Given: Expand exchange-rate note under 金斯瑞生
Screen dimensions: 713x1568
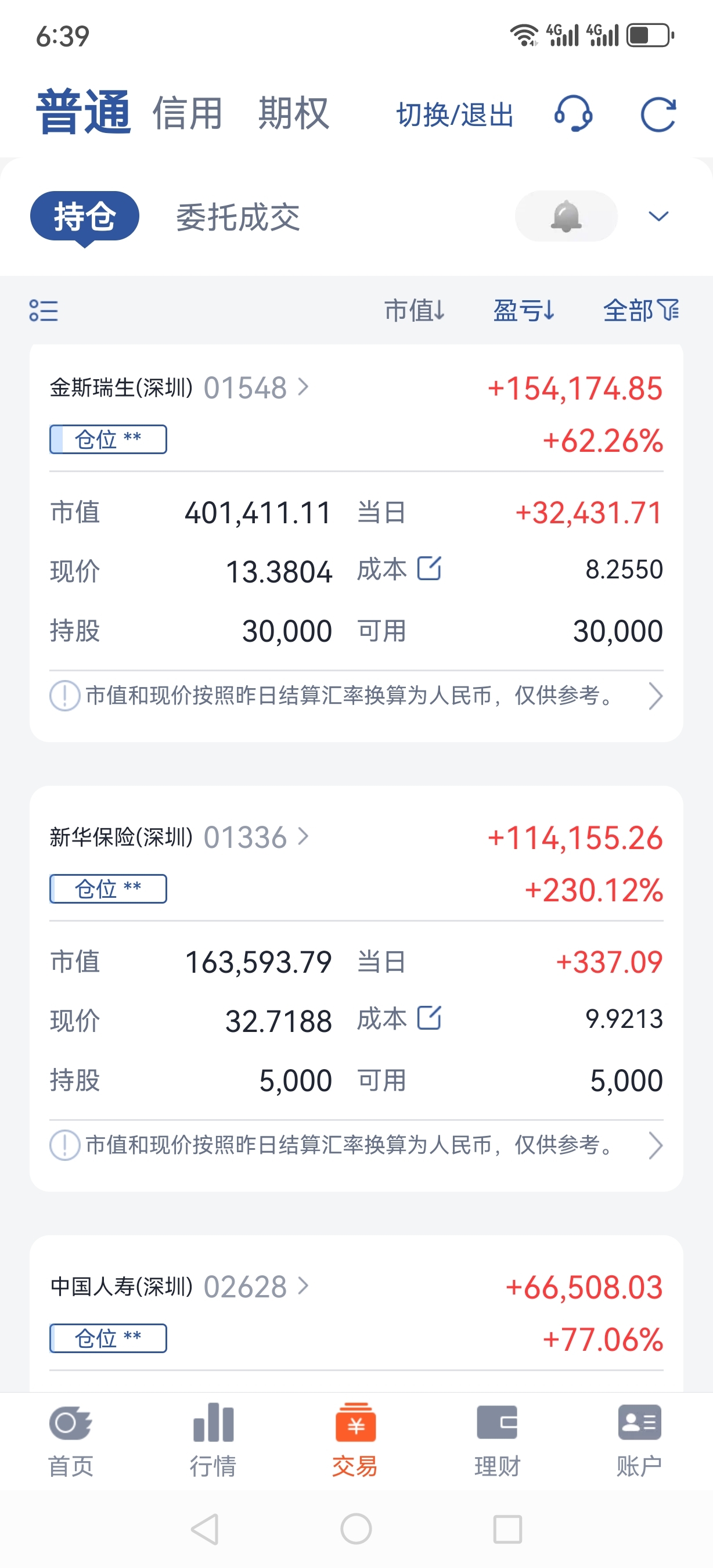Looking at the screenshot, I should (654, 696).
